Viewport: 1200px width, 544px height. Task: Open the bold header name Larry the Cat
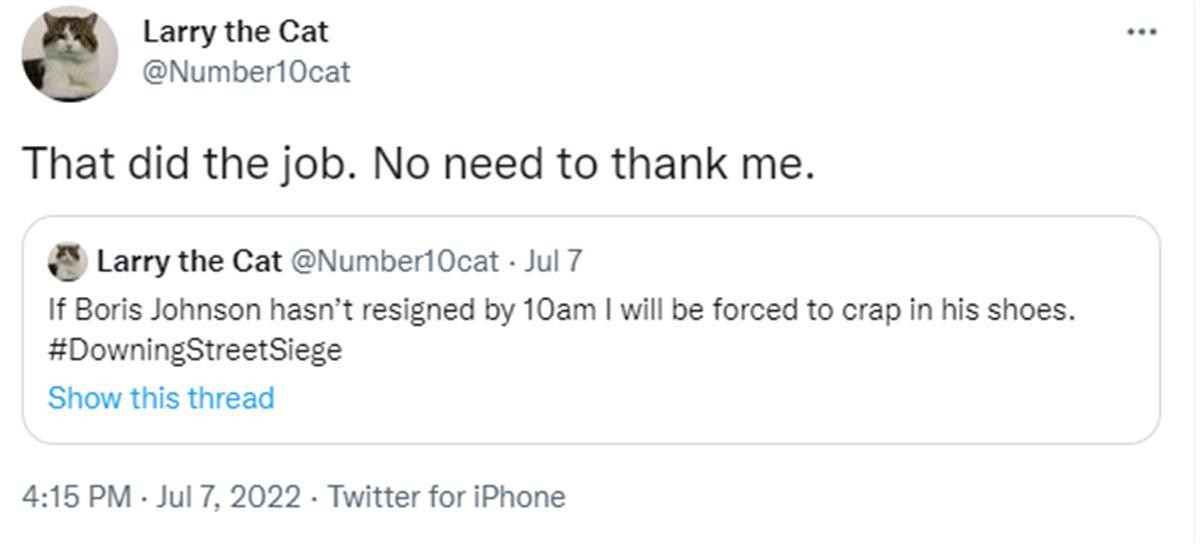(x=235, y=31)
